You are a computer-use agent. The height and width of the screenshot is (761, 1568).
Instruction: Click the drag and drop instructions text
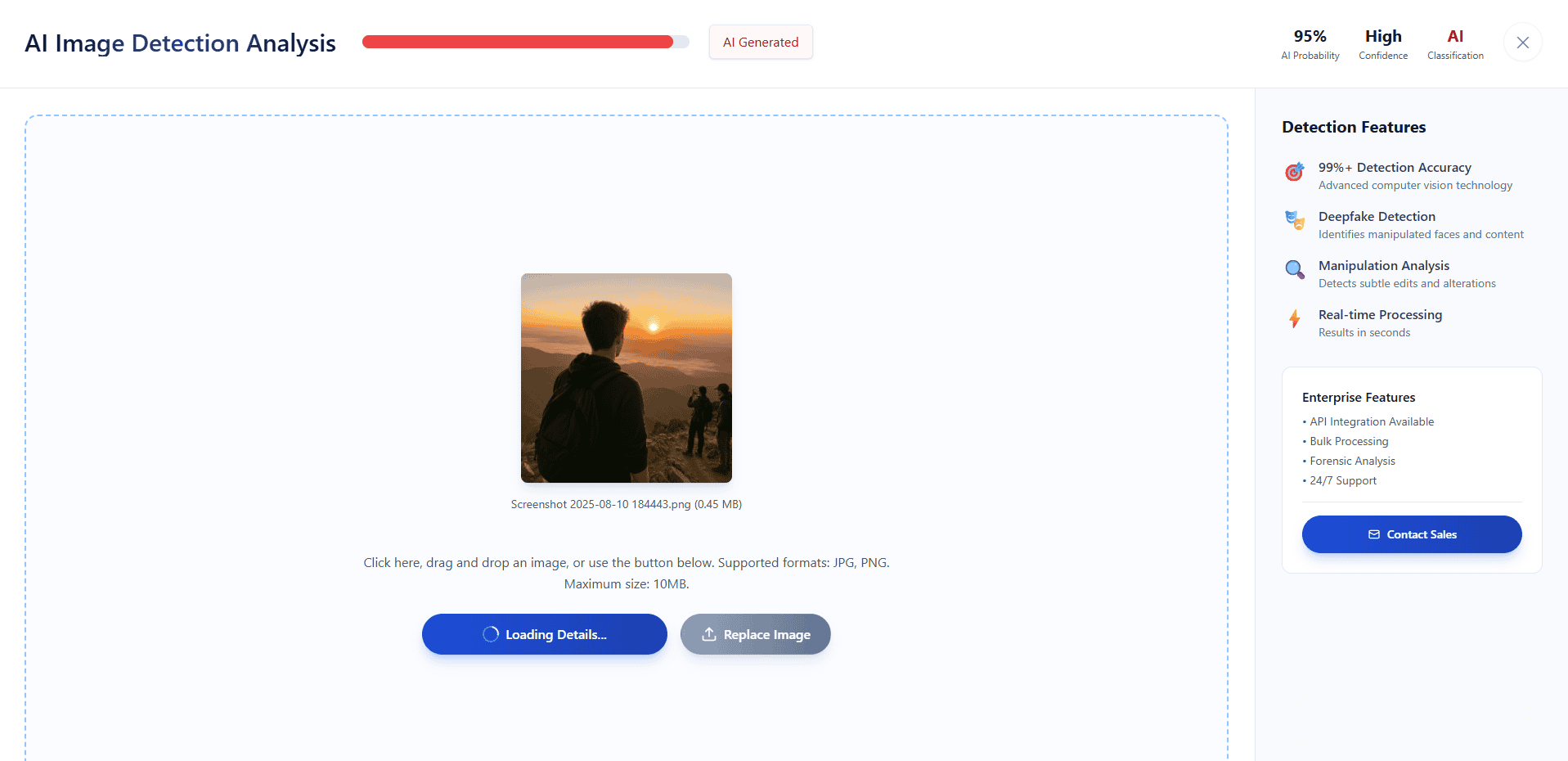point(627,573)
